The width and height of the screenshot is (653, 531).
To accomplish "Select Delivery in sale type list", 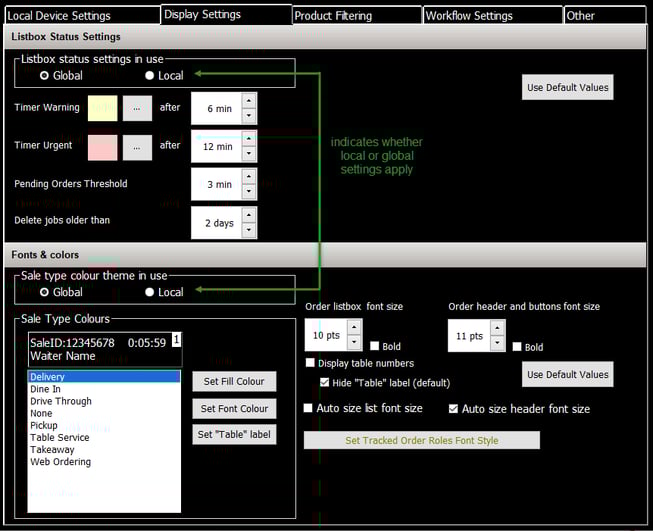I will pyautogui.click(x=104, y=376).
